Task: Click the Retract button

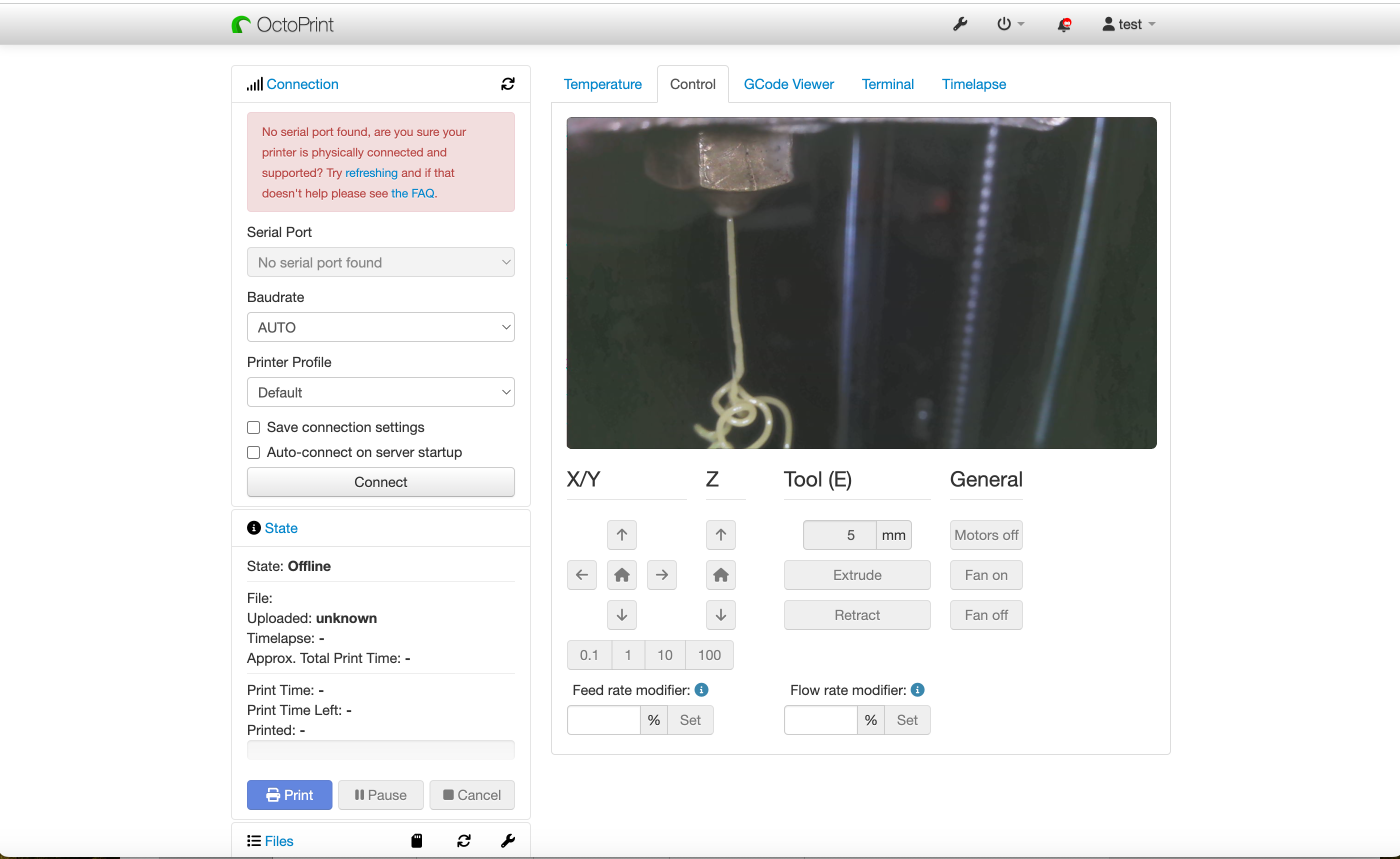Action: click(857, 615)
